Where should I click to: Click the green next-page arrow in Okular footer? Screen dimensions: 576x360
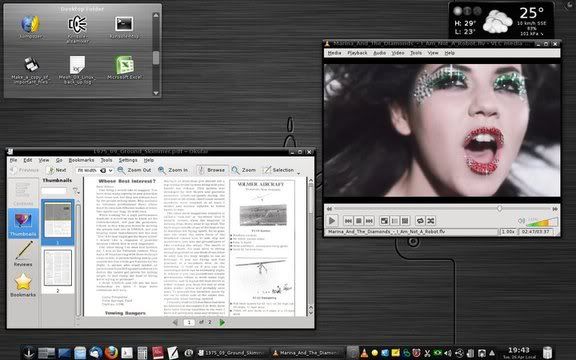222,322
